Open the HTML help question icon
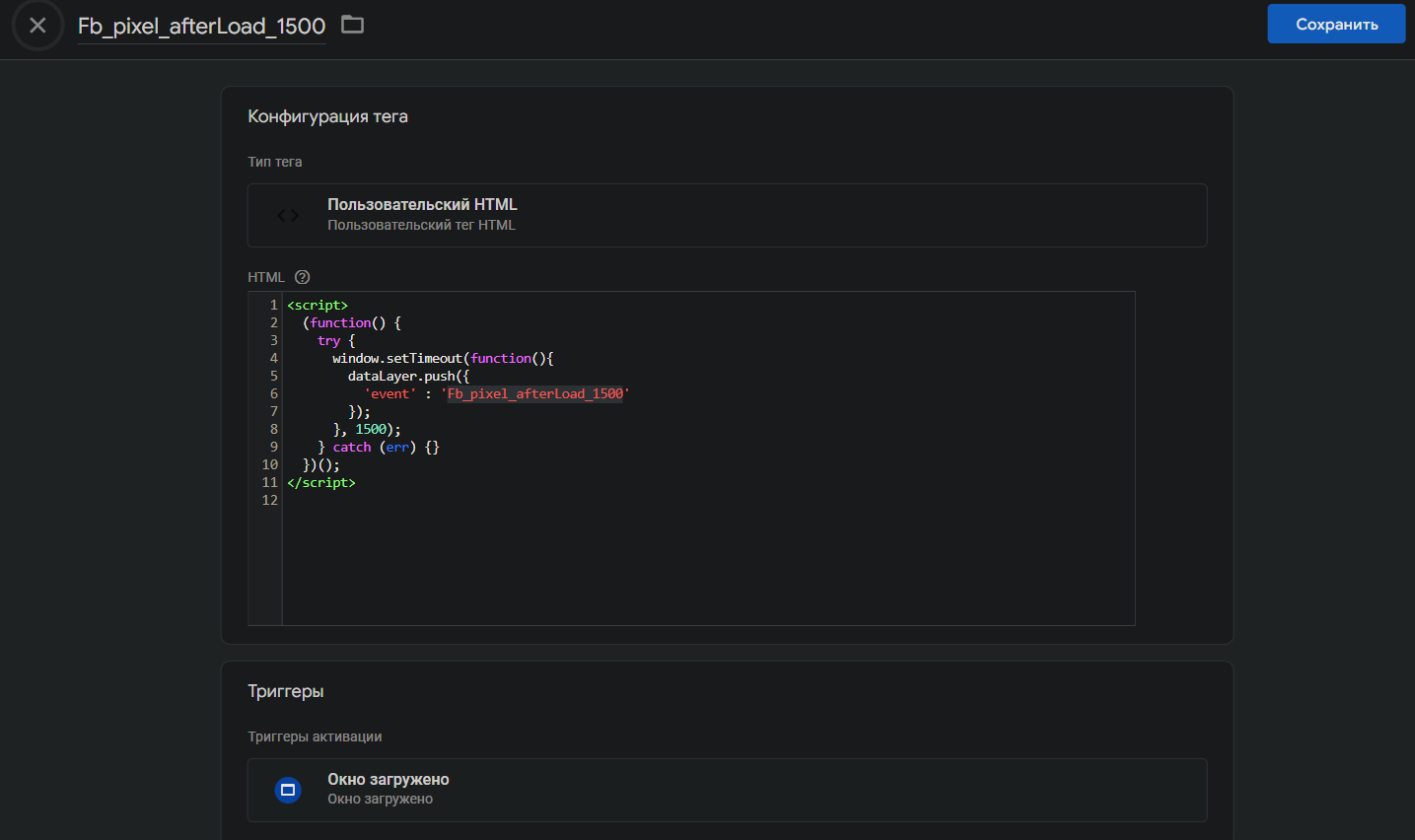Viewport: 1415px width, 840px height. pos(303,277)
